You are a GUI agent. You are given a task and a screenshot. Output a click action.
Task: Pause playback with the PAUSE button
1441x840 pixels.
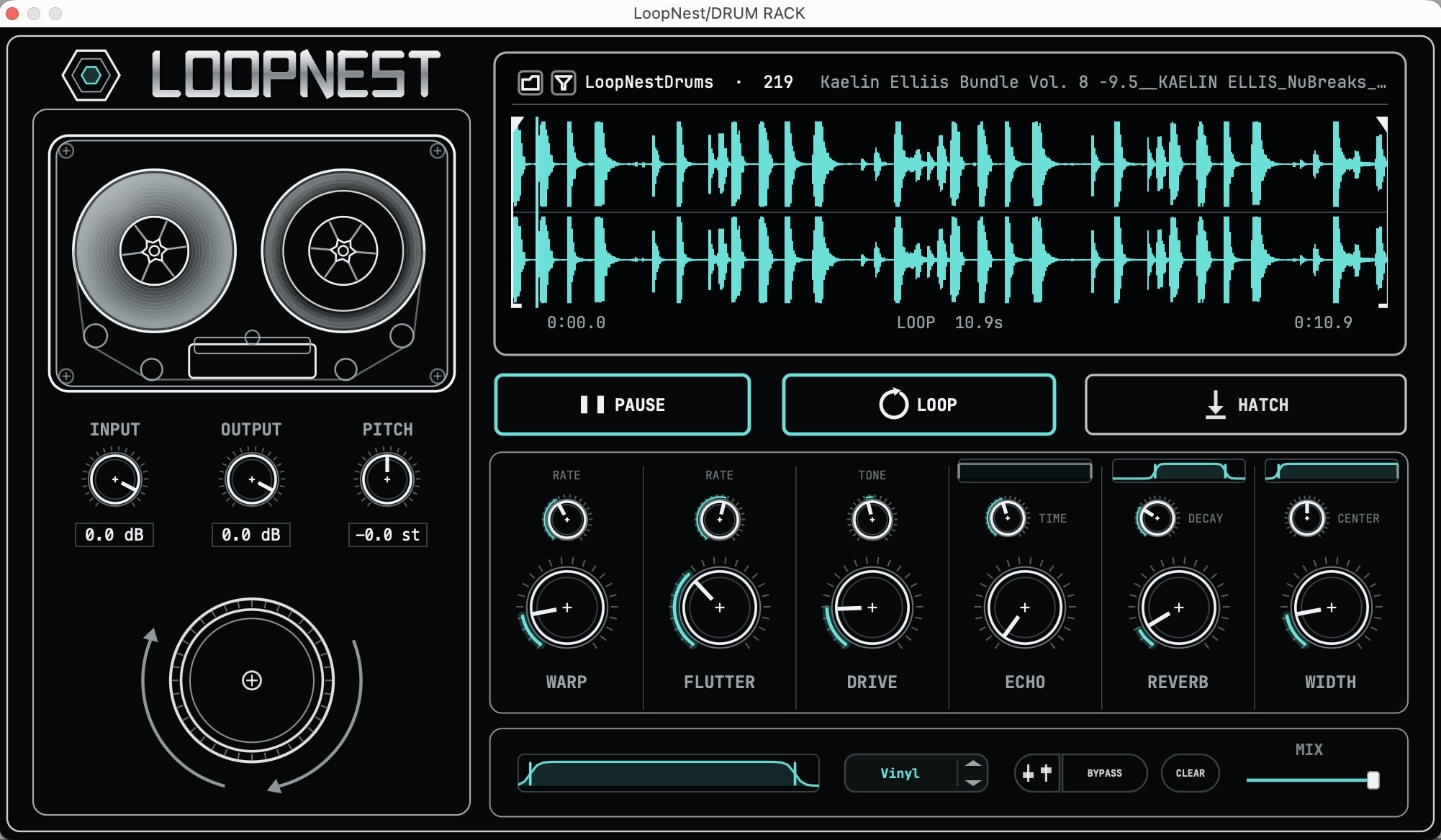(x=623, y=405)
